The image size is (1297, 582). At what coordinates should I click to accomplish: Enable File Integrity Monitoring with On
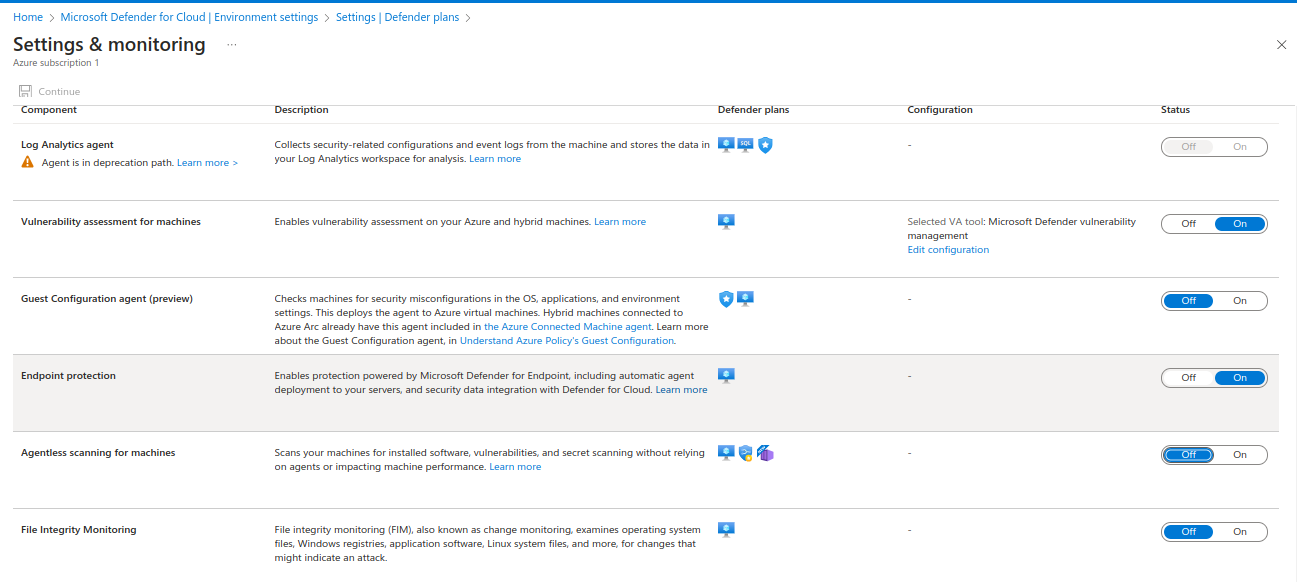[1240, 532]
